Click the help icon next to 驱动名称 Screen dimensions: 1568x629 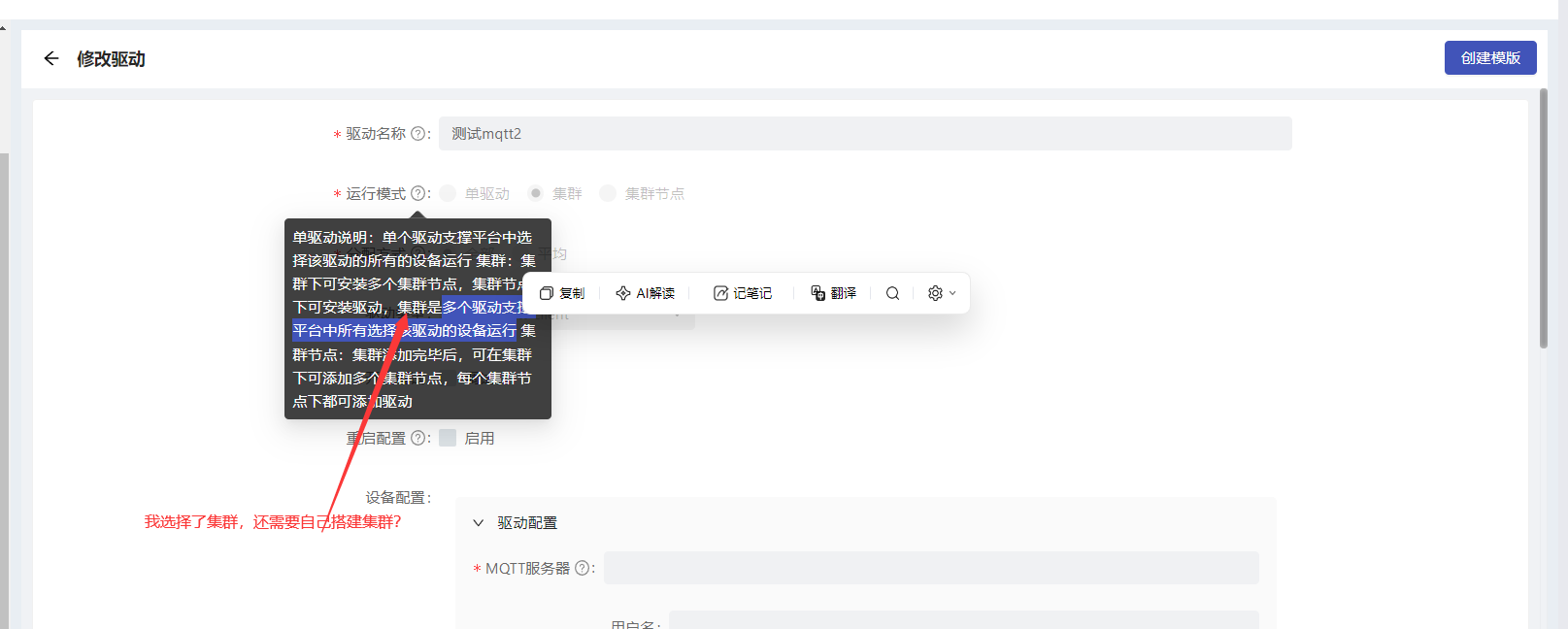coord(418,134)
